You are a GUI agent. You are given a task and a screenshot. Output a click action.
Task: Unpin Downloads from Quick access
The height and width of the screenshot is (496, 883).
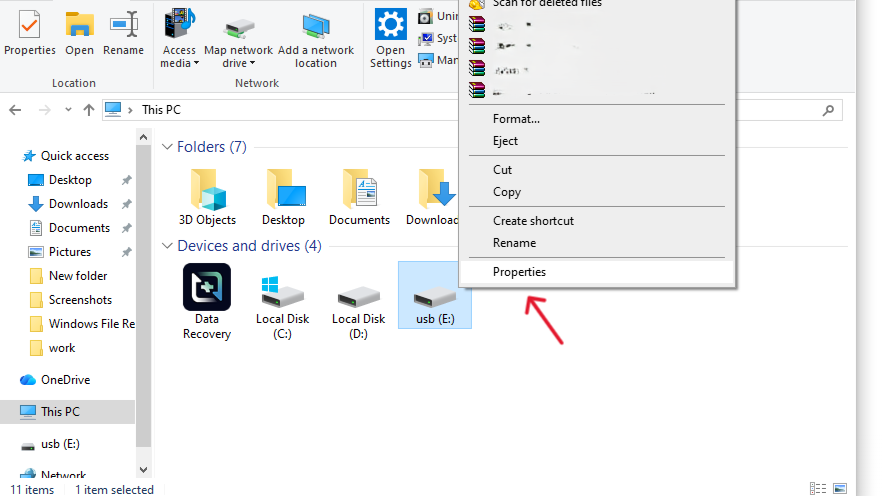tap(127, 204)
